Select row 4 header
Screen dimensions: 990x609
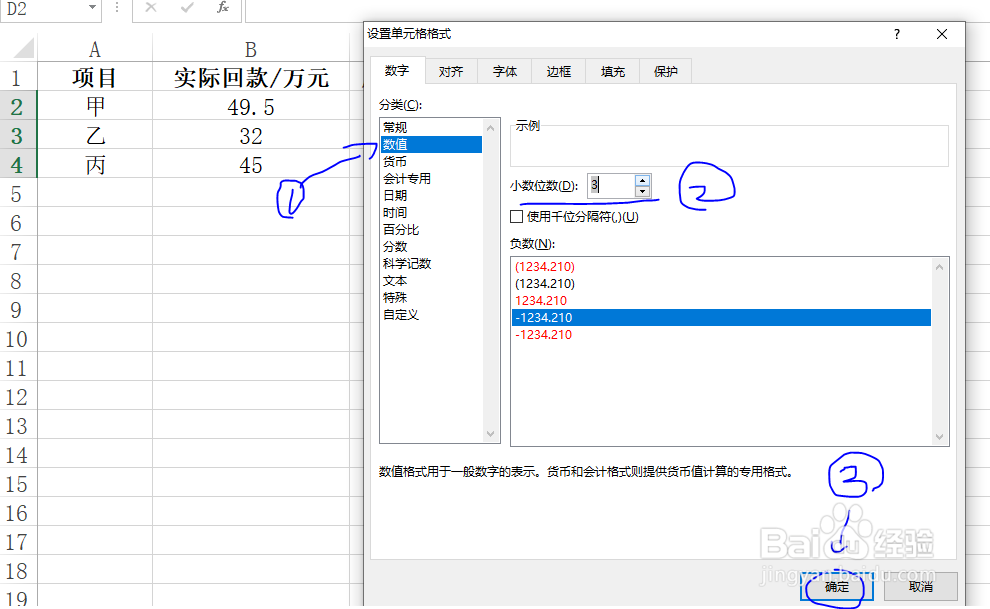tap(18, 165)
